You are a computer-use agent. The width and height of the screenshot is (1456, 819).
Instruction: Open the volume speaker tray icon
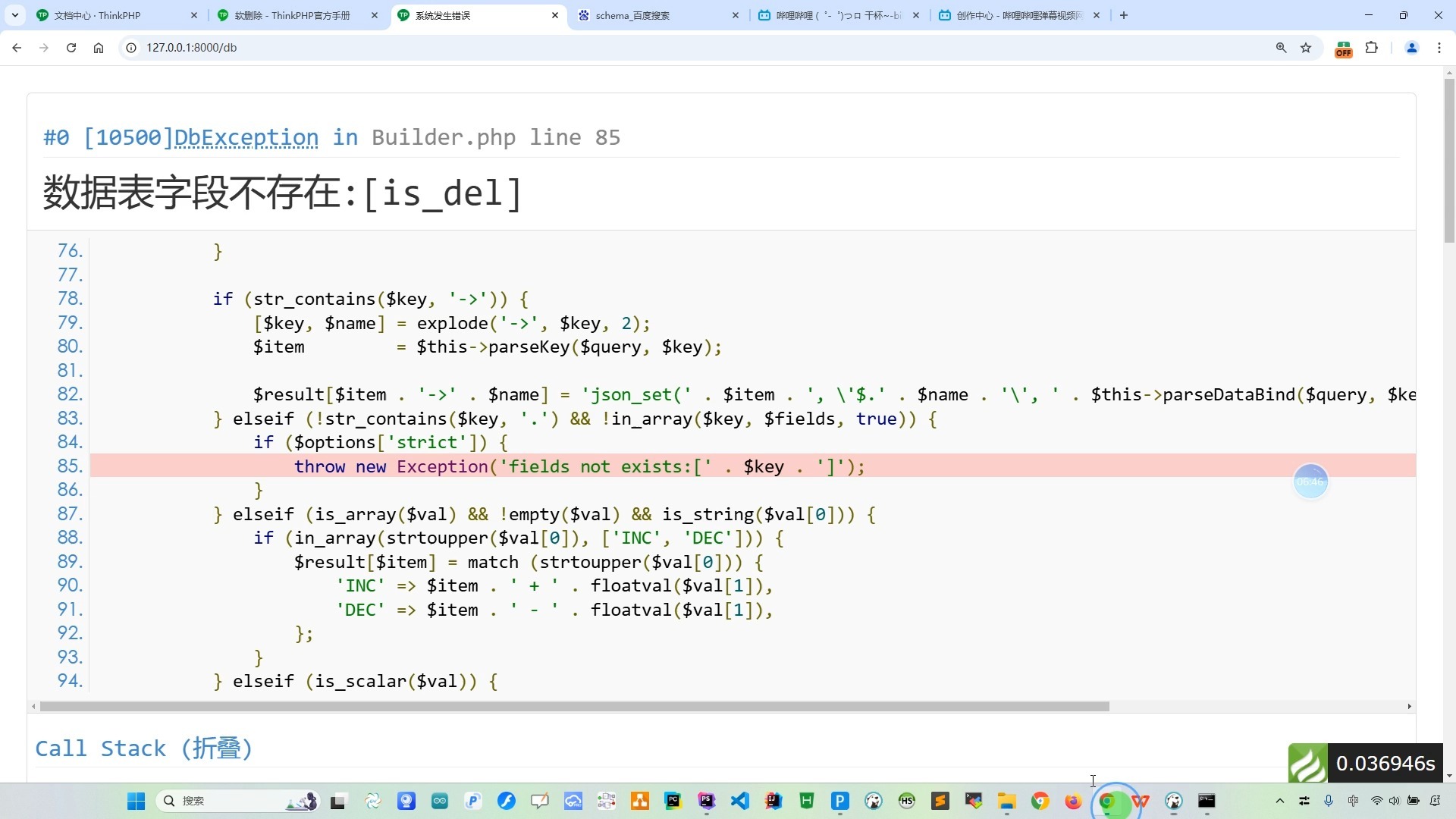(1395, 801)
